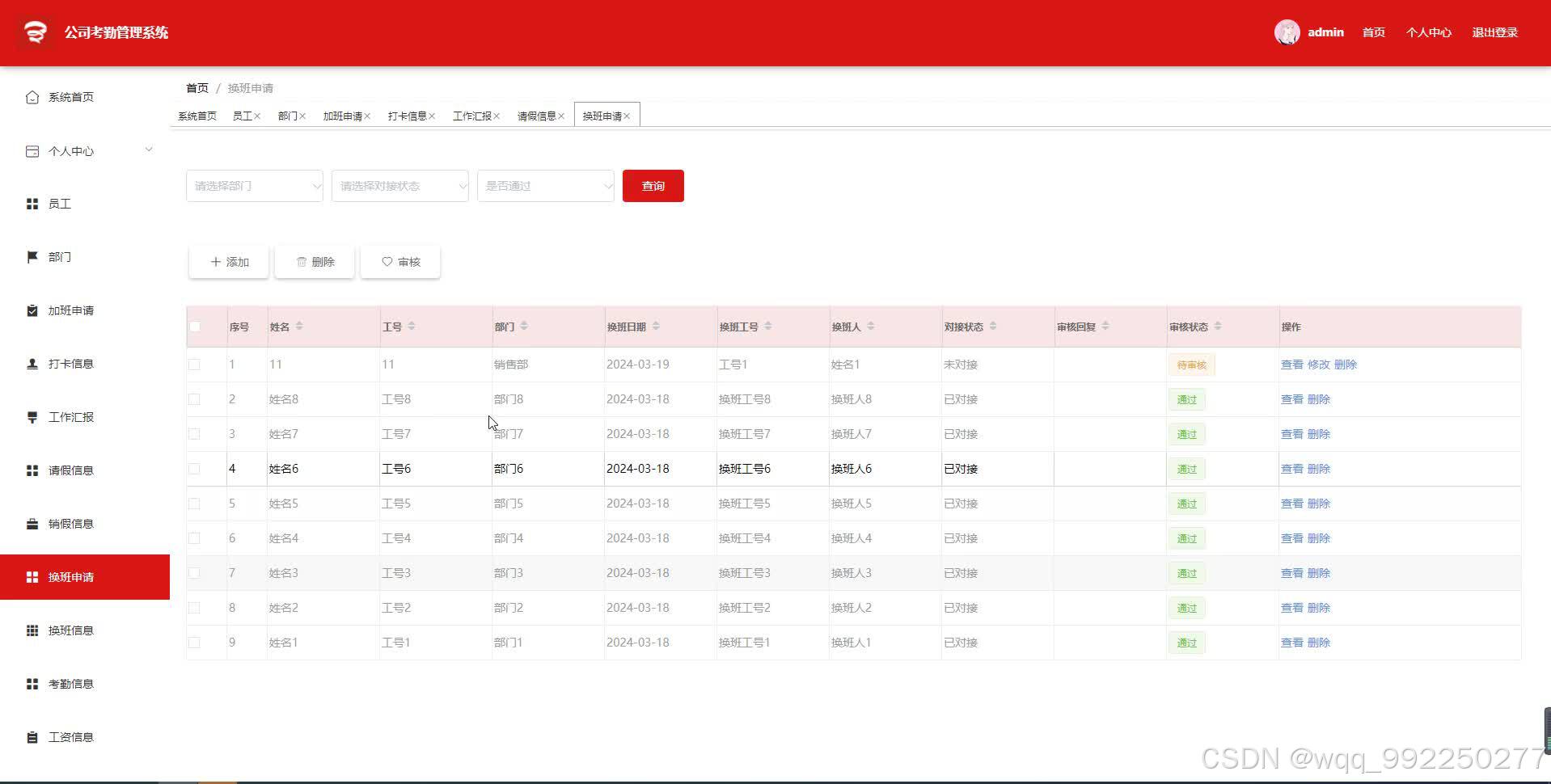Image resolution: width=1551 pixels, height=784 pixels.
Task: Check the row checkbox for 姓名3
Action: coord(194,573)
